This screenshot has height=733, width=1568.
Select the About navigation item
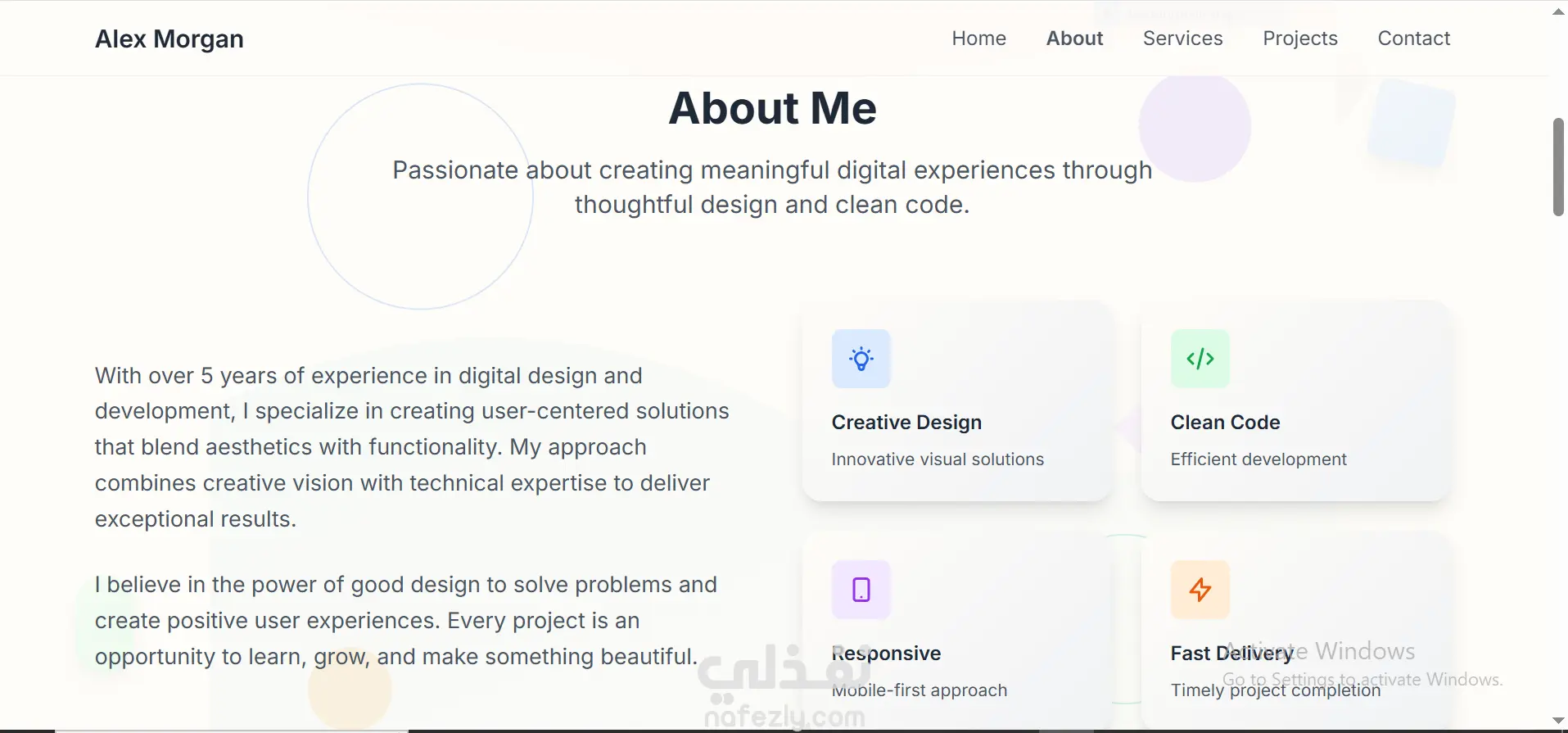pyautogui.click(x=1074, y=38)
